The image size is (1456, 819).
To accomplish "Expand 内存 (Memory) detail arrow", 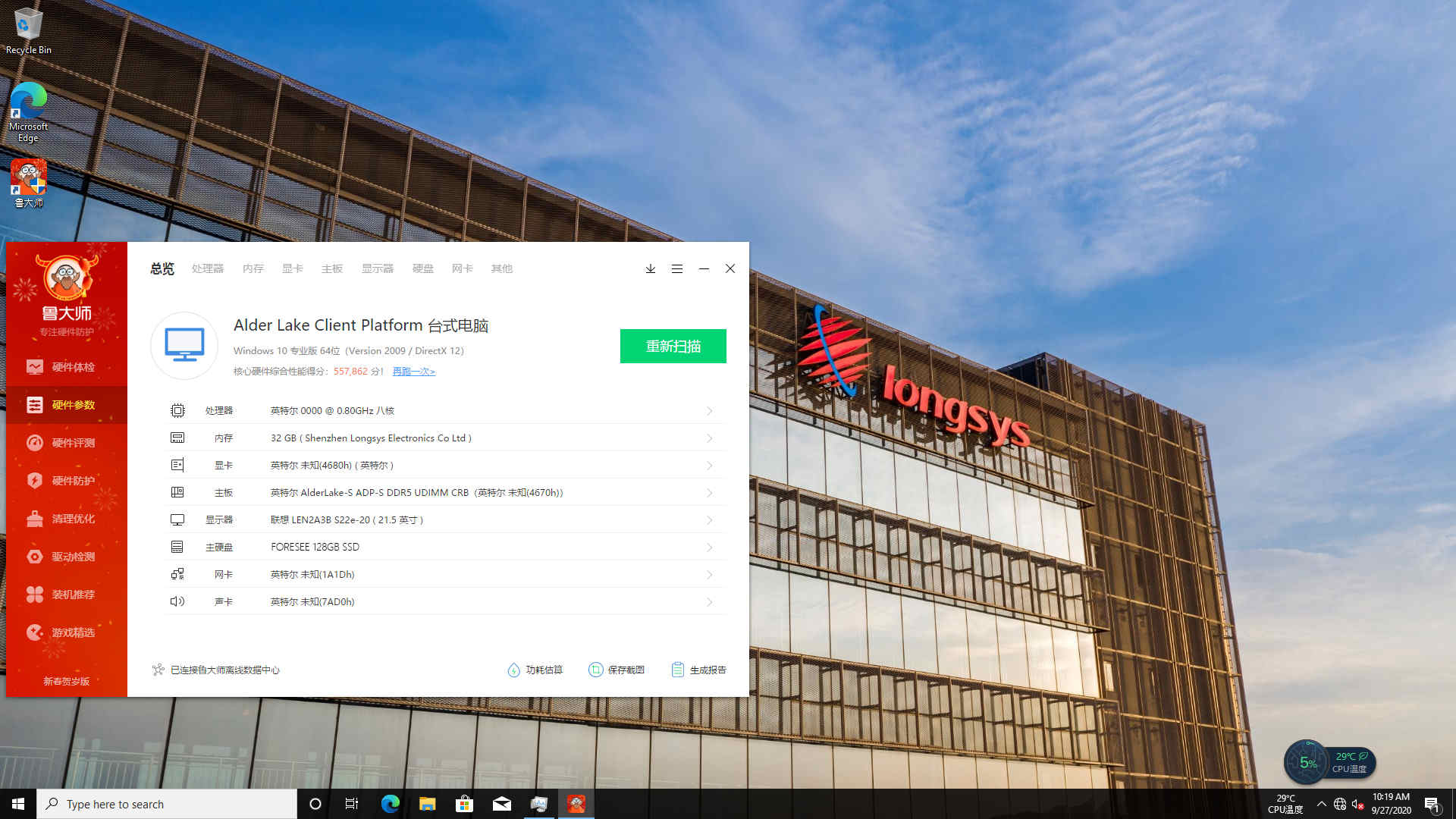I will [710, 437].
